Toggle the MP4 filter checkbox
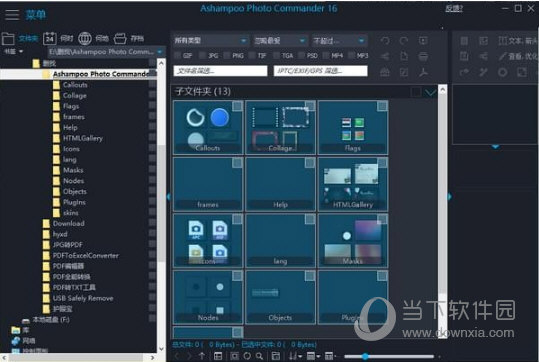This screenshot has width=539, height=362. click(x=326, y=55)
